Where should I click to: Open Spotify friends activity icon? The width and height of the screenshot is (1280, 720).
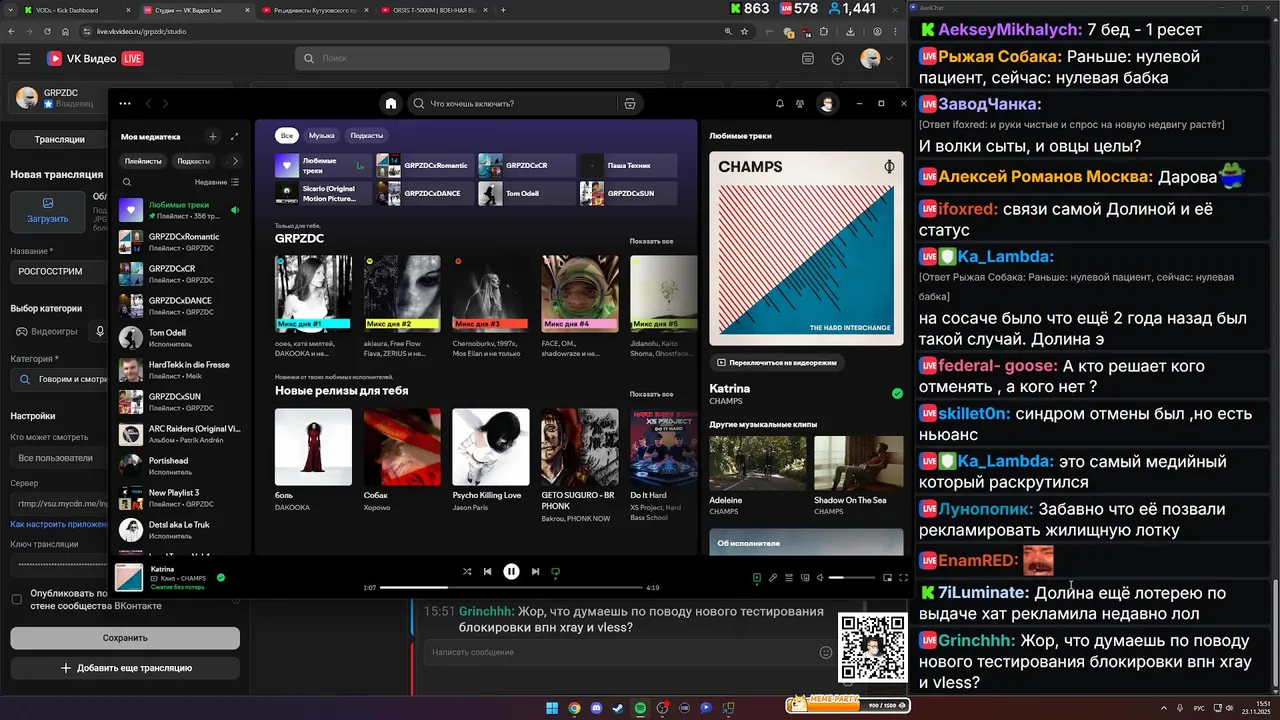pyautogui.click(x=800, y=103)
